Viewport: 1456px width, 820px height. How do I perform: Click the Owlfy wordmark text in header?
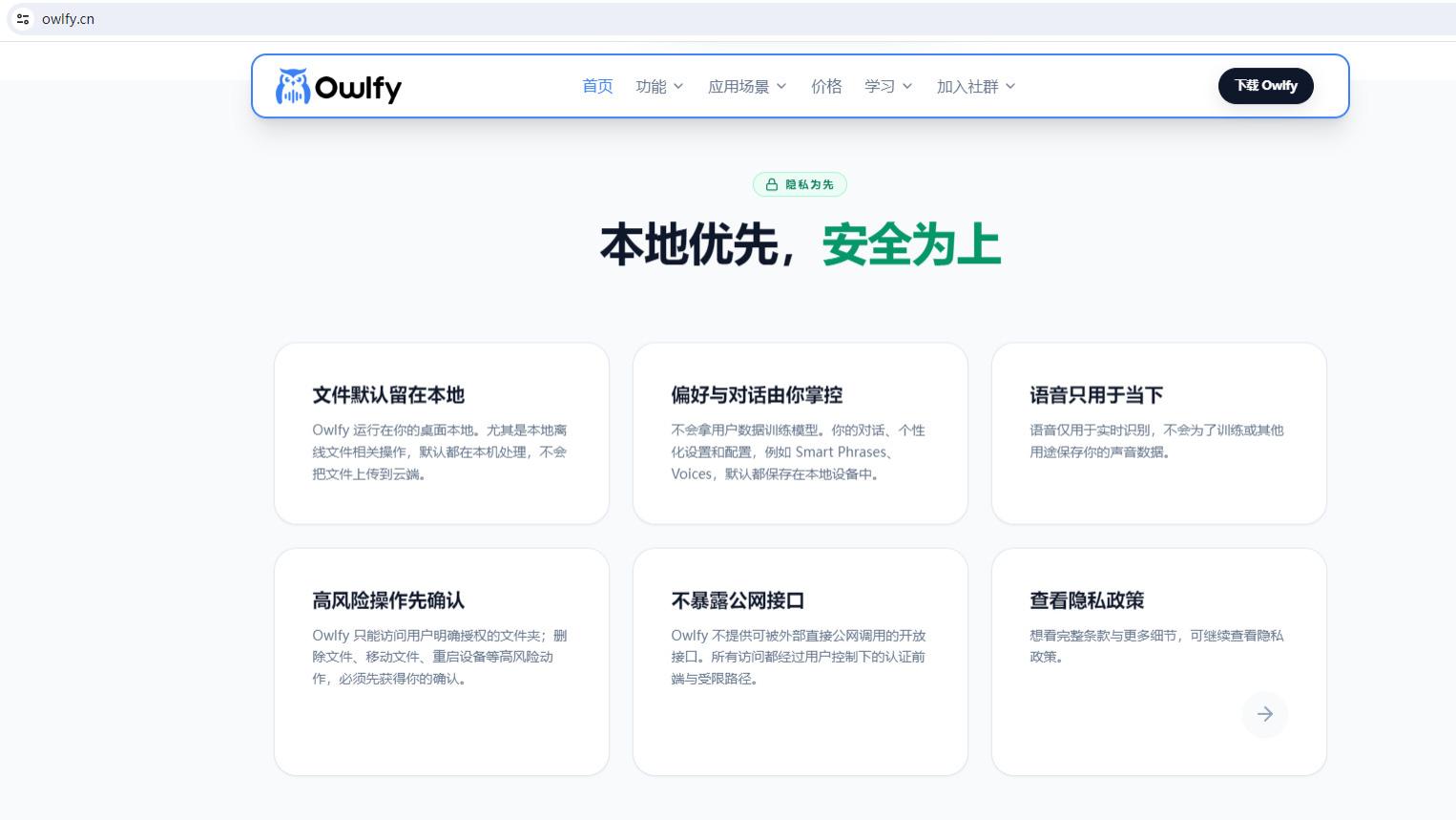(358, 88)
